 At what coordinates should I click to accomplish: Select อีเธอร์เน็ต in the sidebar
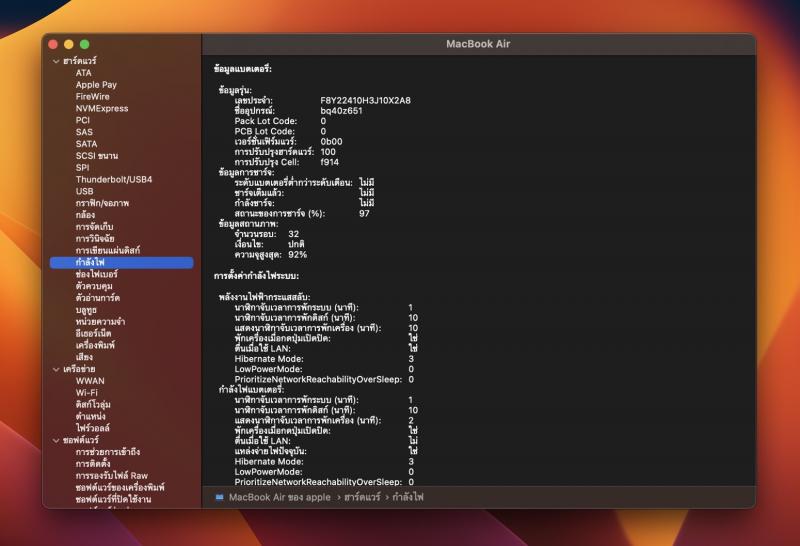[93, 333]
